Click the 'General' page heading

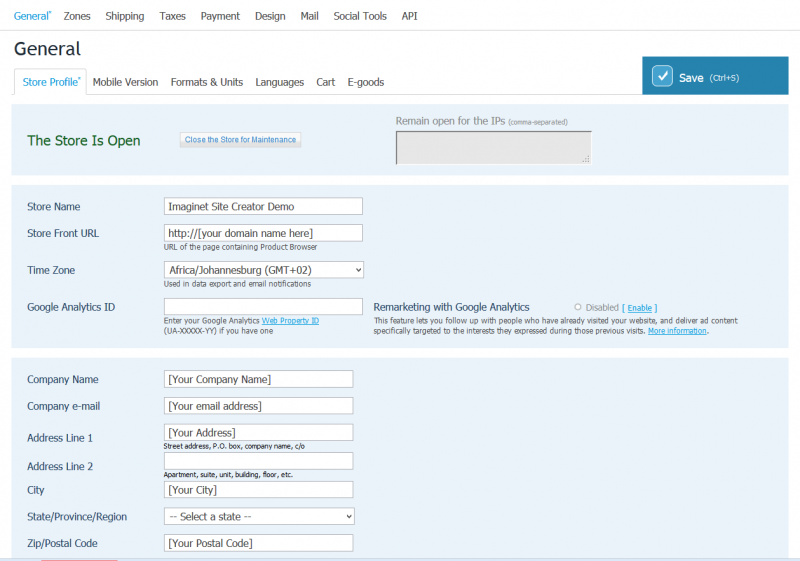coord(47,49)
